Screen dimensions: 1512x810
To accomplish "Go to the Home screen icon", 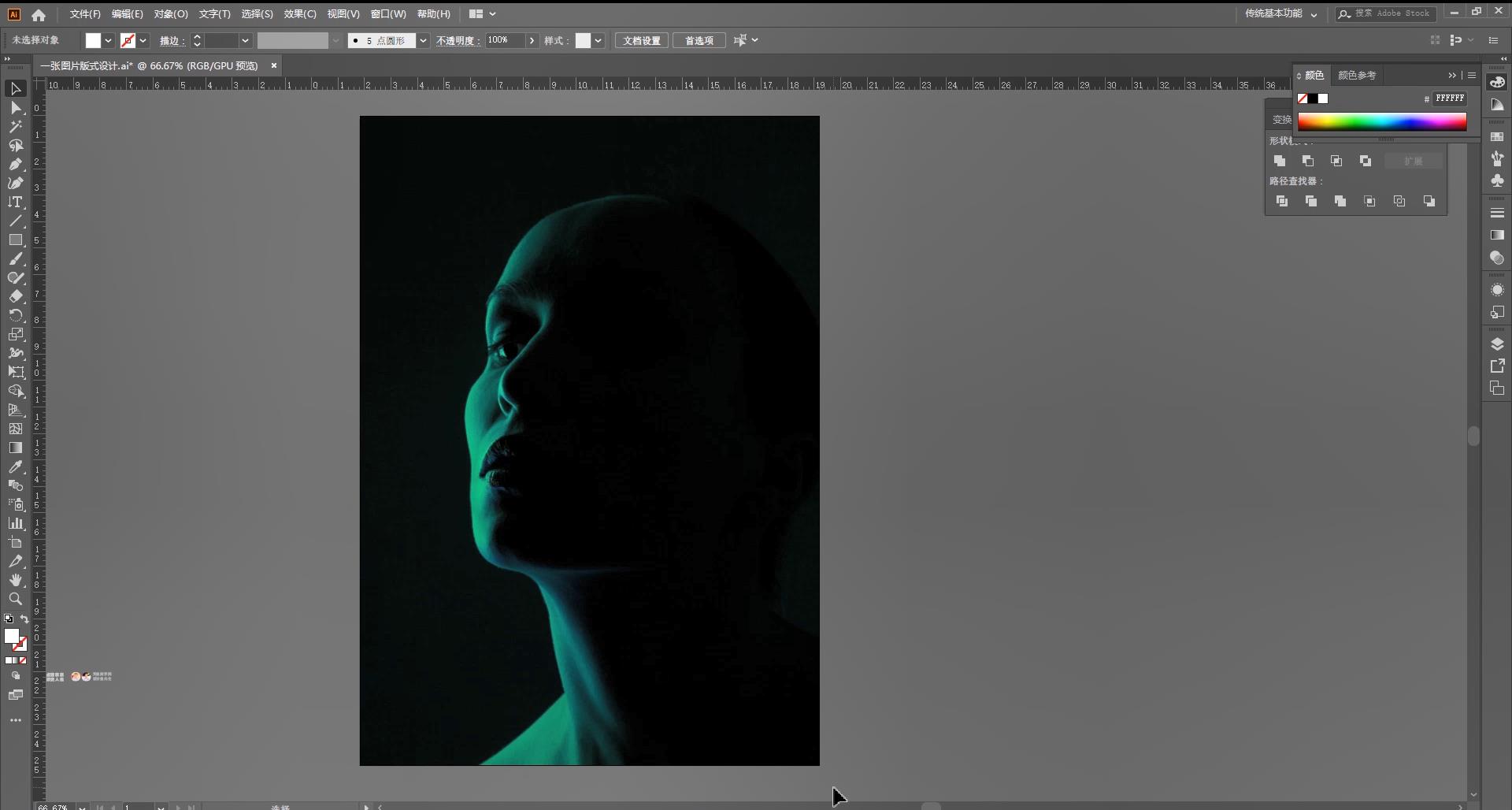I will (x=39, y=14).
